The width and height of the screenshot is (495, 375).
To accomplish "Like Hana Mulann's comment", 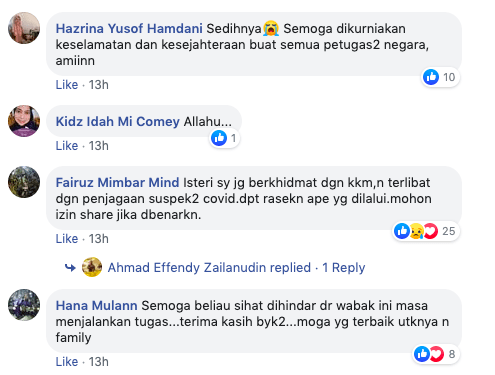I will click(67, 362).
